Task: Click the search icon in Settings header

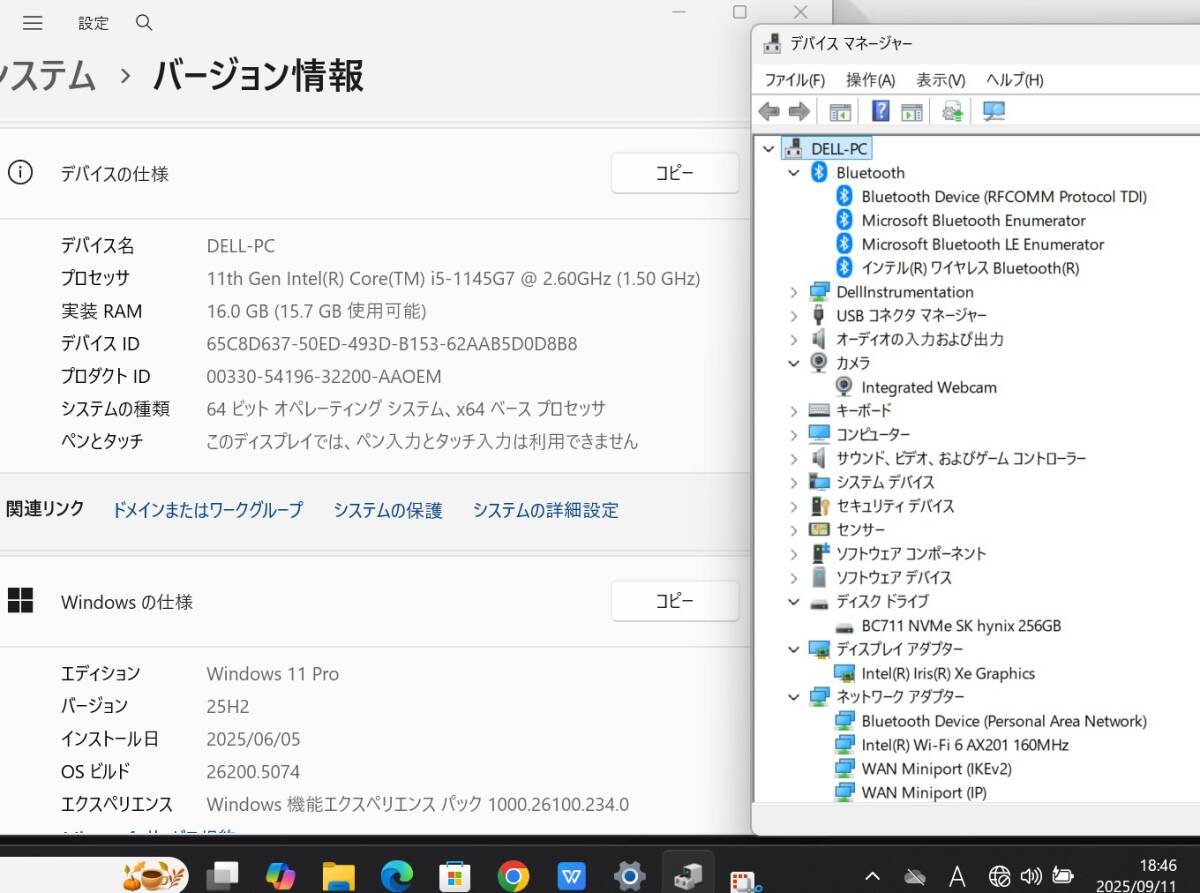Action: [x=144, y=22]
